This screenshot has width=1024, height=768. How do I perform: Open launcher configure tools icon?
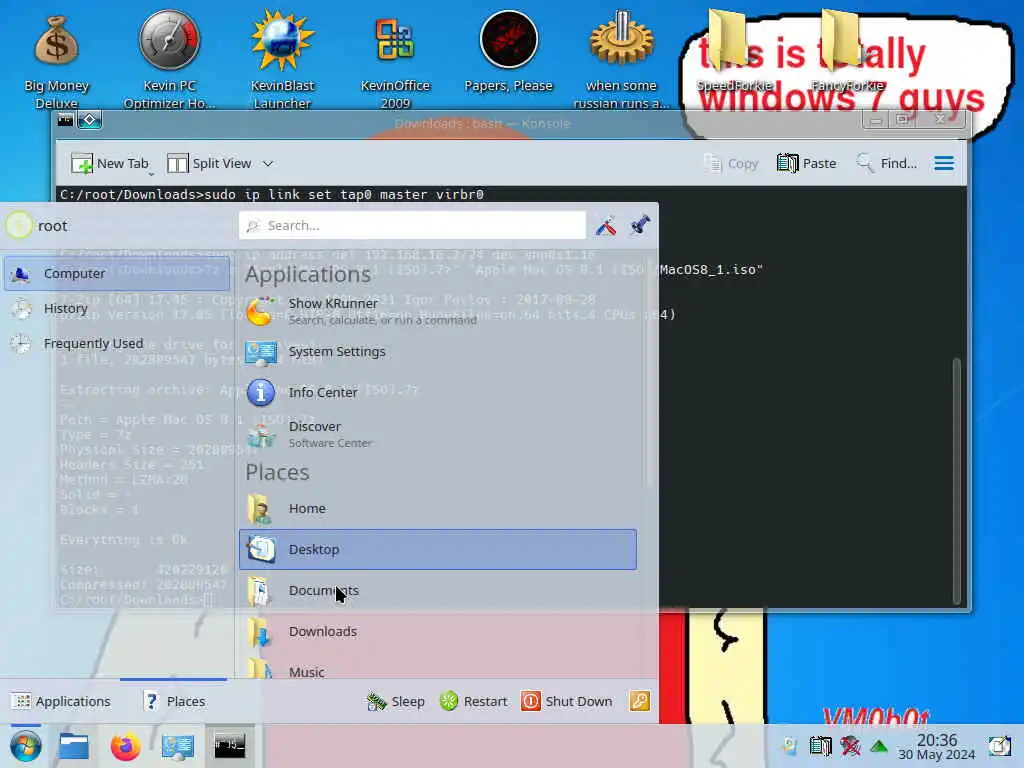[x=606, y=225]
